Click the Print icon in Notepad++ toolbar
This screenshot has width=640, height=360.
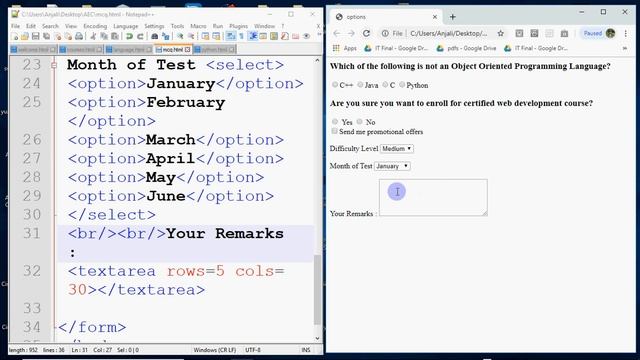pyautogui.click(x=79, y=37)
